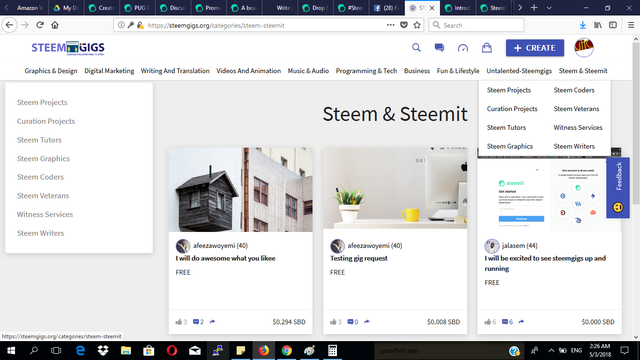
Task: Bookmark page with star icon
Action: click(417, 25)
